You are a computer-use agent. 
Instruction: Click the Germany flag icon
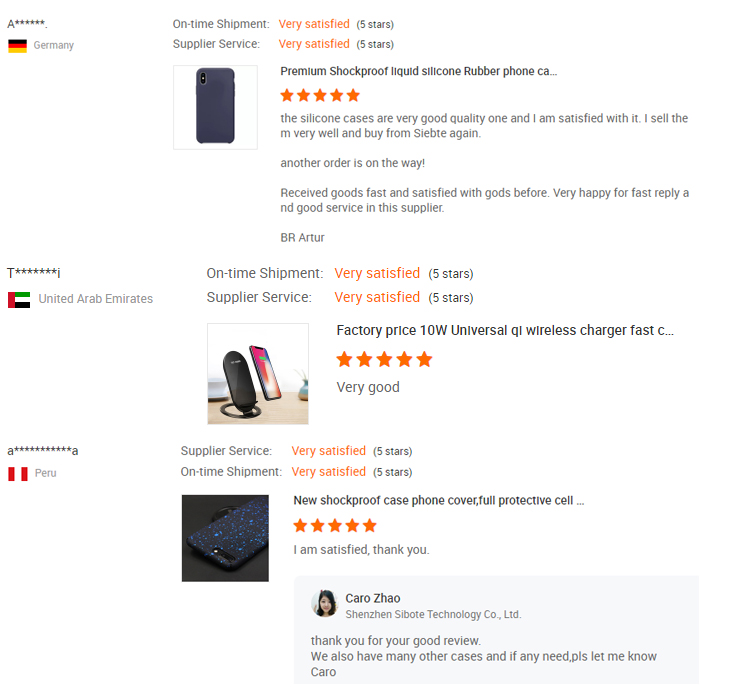click(18, 46)
